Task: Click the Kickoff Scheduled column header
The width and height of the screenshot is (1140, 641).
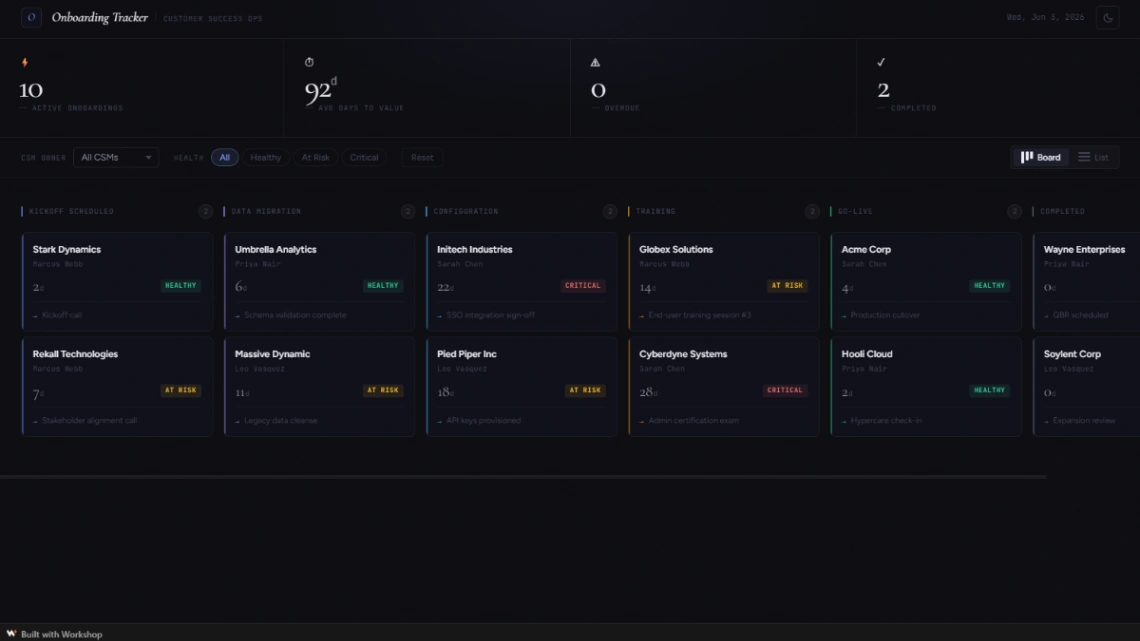Action: 71,211
